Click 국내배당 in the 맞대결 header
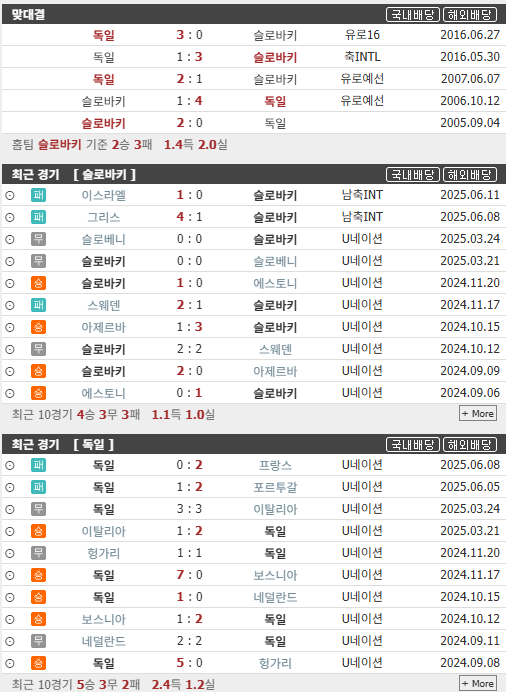Viewport: 506px width, 692px height. [413, 15]
